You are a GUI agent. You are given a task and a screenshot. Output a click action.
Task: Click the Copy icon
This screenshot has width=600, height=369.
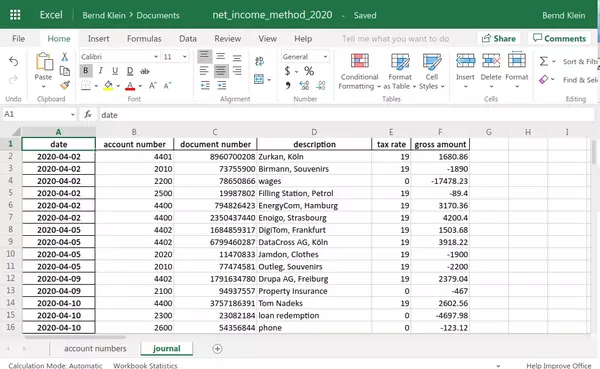(x=65, y=71)
